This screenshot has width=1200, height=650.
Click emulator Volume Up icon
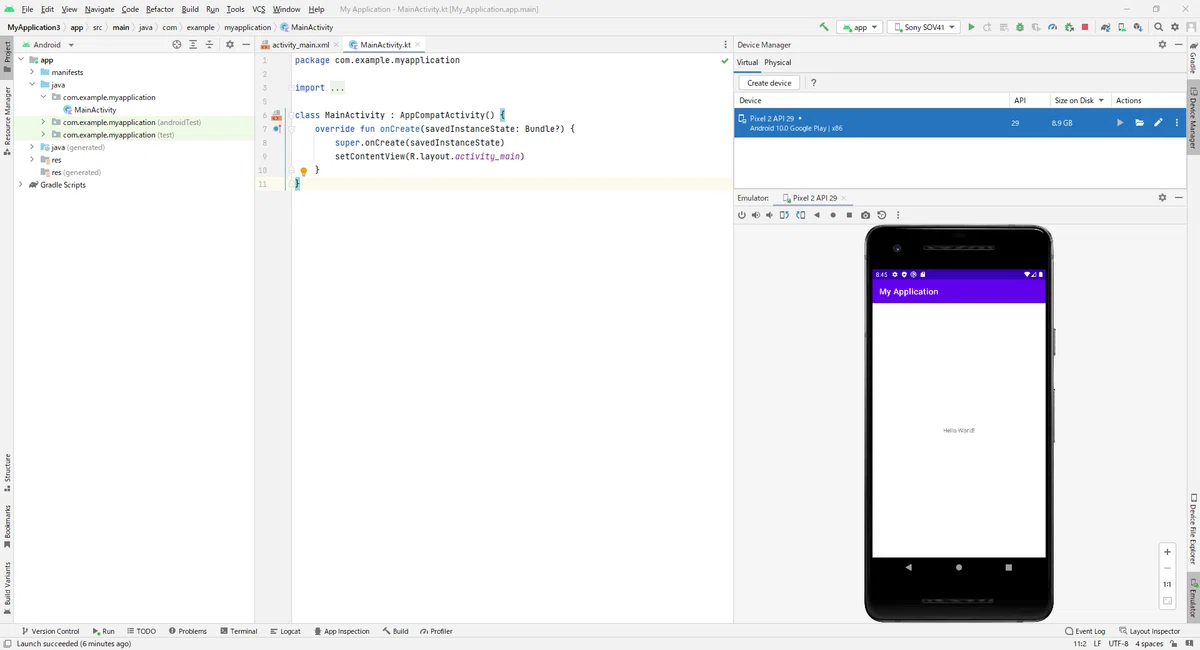click(x=756, y=215)
